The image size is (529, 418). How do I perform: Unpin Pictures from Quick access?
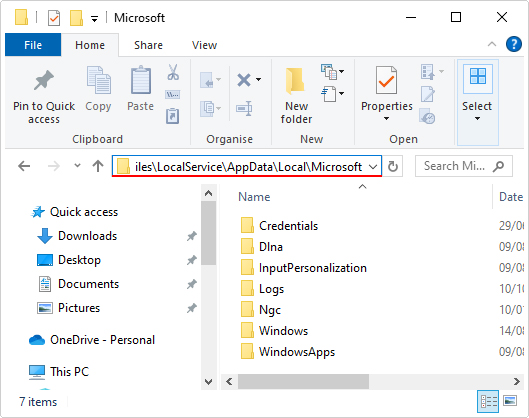coord(192,308)
